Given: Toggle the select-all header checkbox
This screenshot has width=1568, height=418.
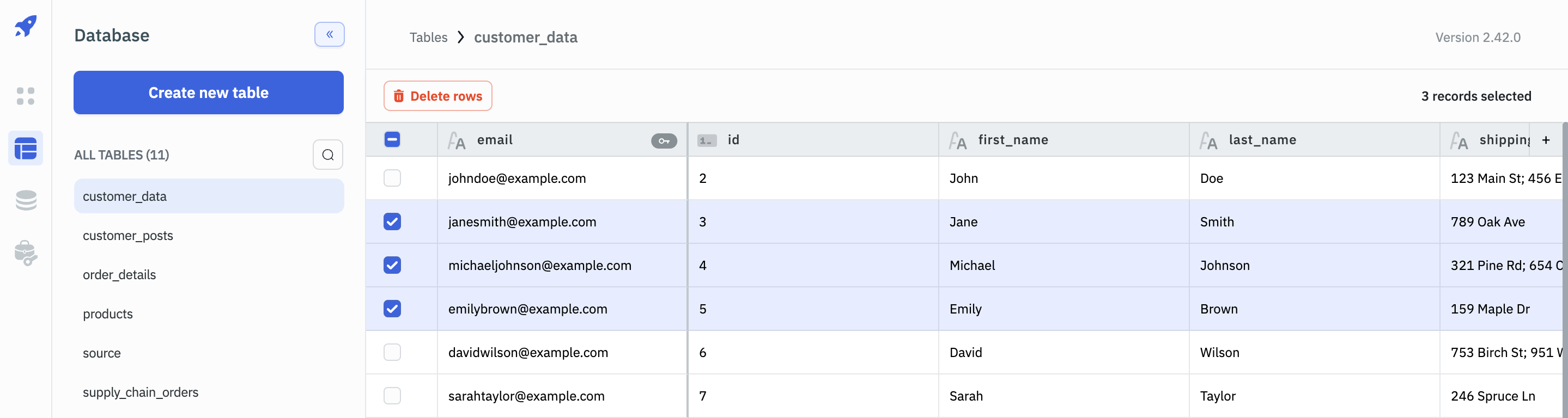Looking at the screenshot, I should [393, 140].
